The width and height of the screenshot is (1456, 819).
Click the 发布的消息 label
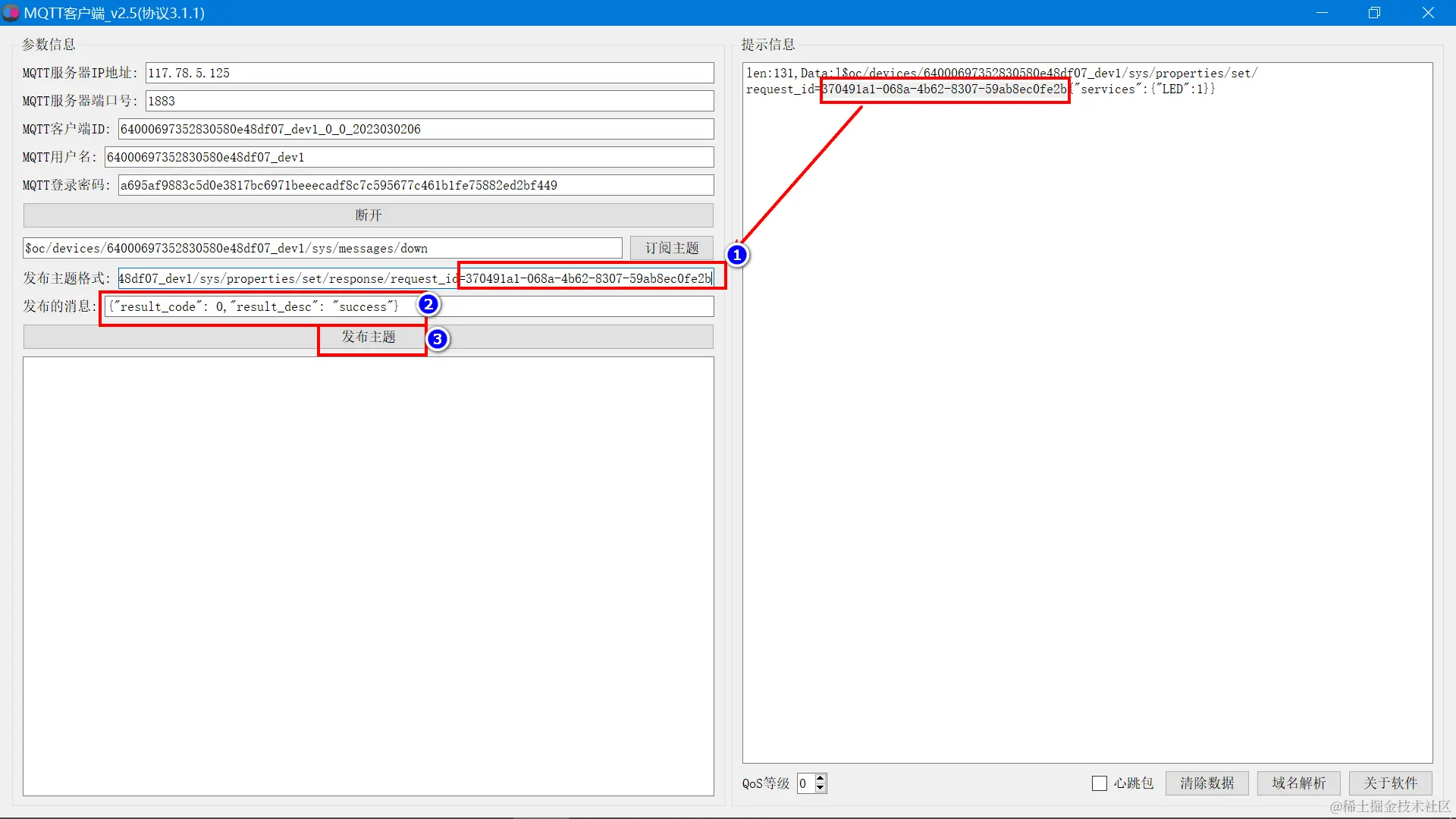point(60,306)
